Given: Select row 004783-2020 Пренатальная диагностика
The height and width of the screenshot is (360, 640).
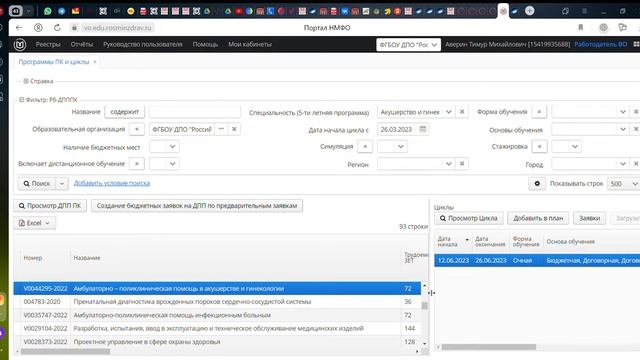Looking at the screenshot, I should tap(217, 302).
